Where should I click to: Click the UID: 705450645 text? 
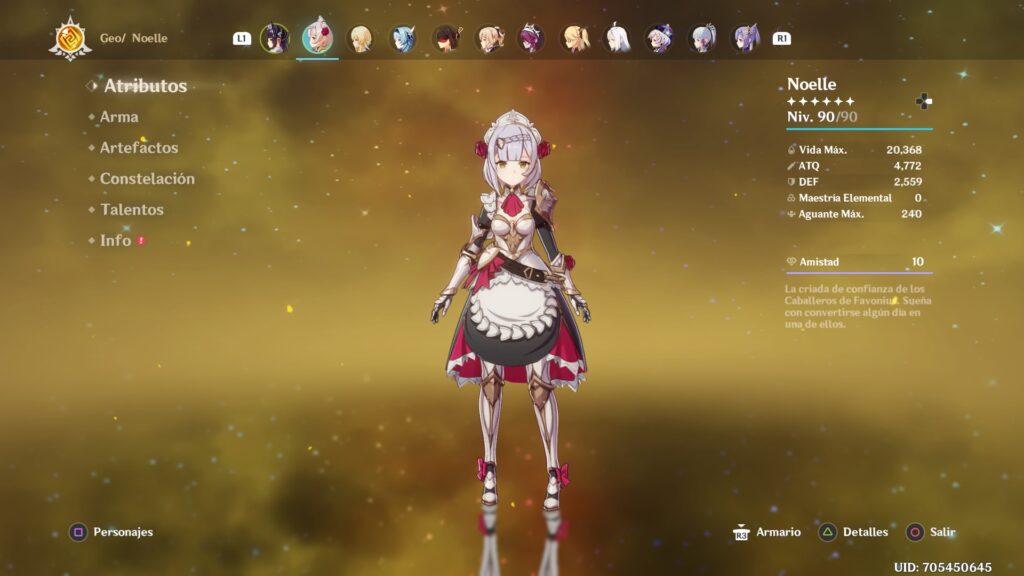[942, 568]
